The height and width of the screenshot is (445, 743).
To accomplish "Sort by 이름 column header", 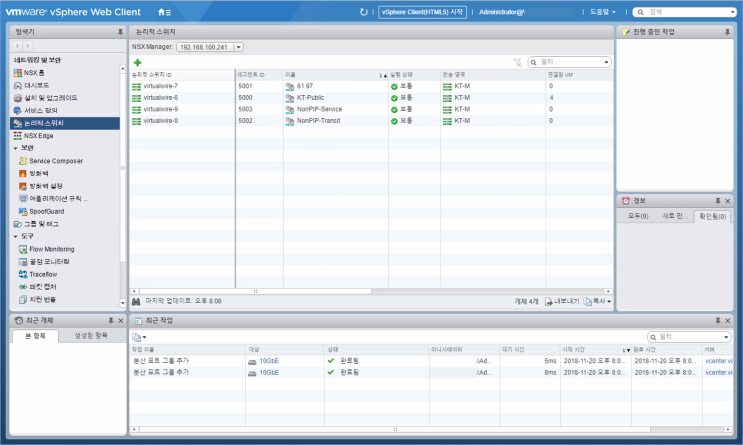I will point(335,75).
